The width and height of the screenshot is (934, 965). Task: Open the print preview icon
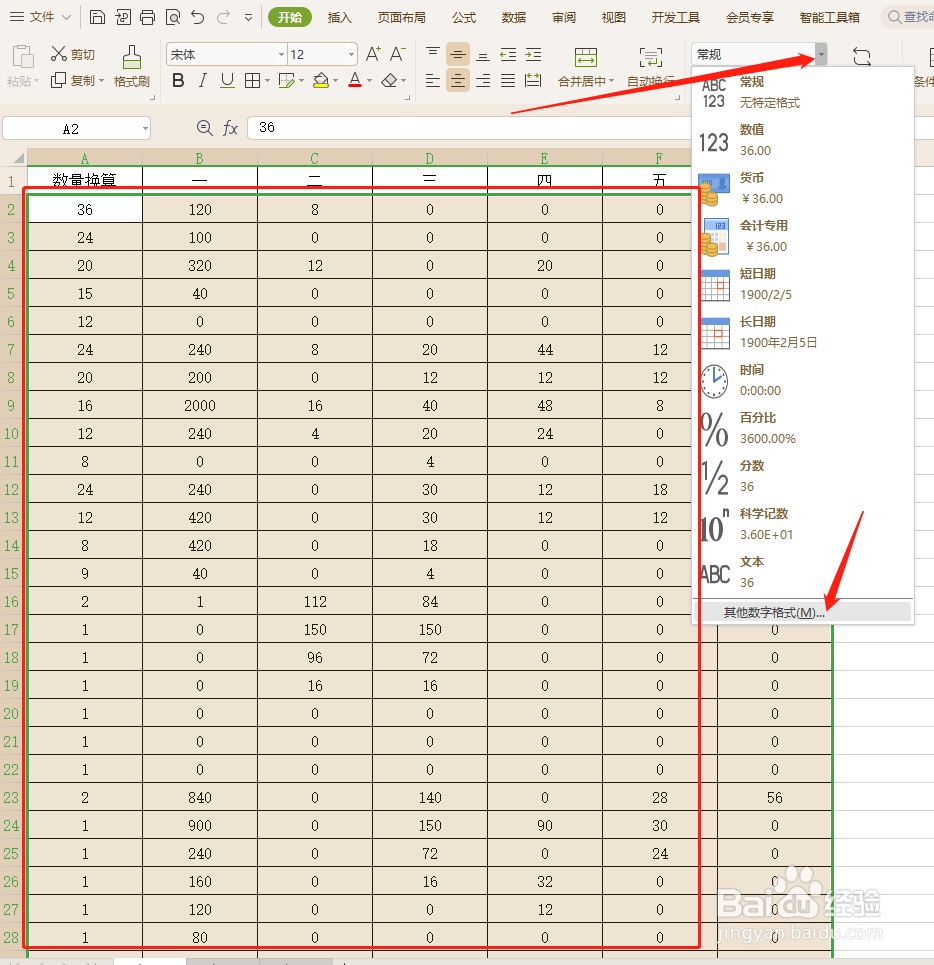[x=173, y=17]
